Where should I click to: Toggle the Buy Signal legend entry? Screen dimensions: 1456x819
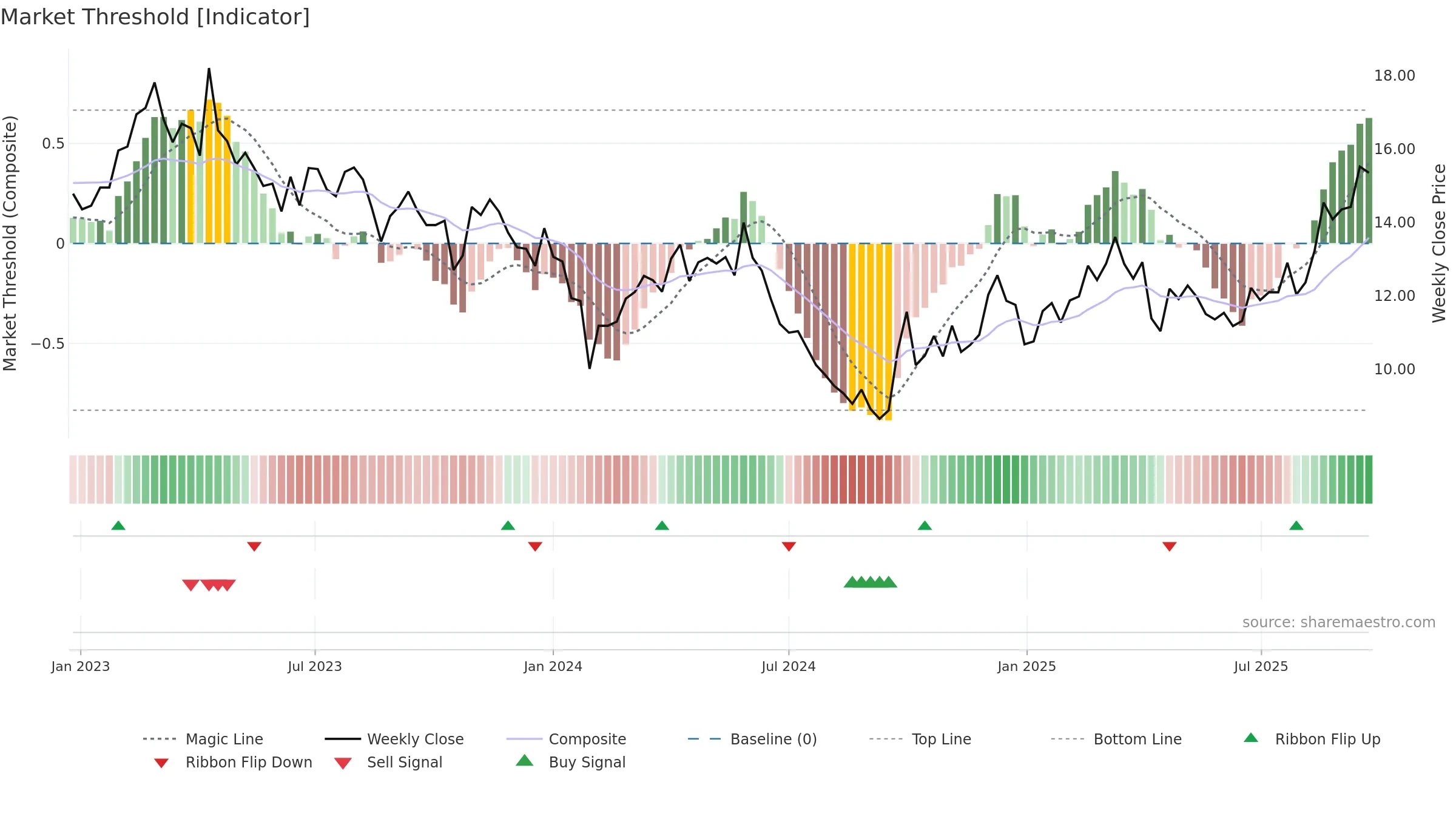pos(570,763)
